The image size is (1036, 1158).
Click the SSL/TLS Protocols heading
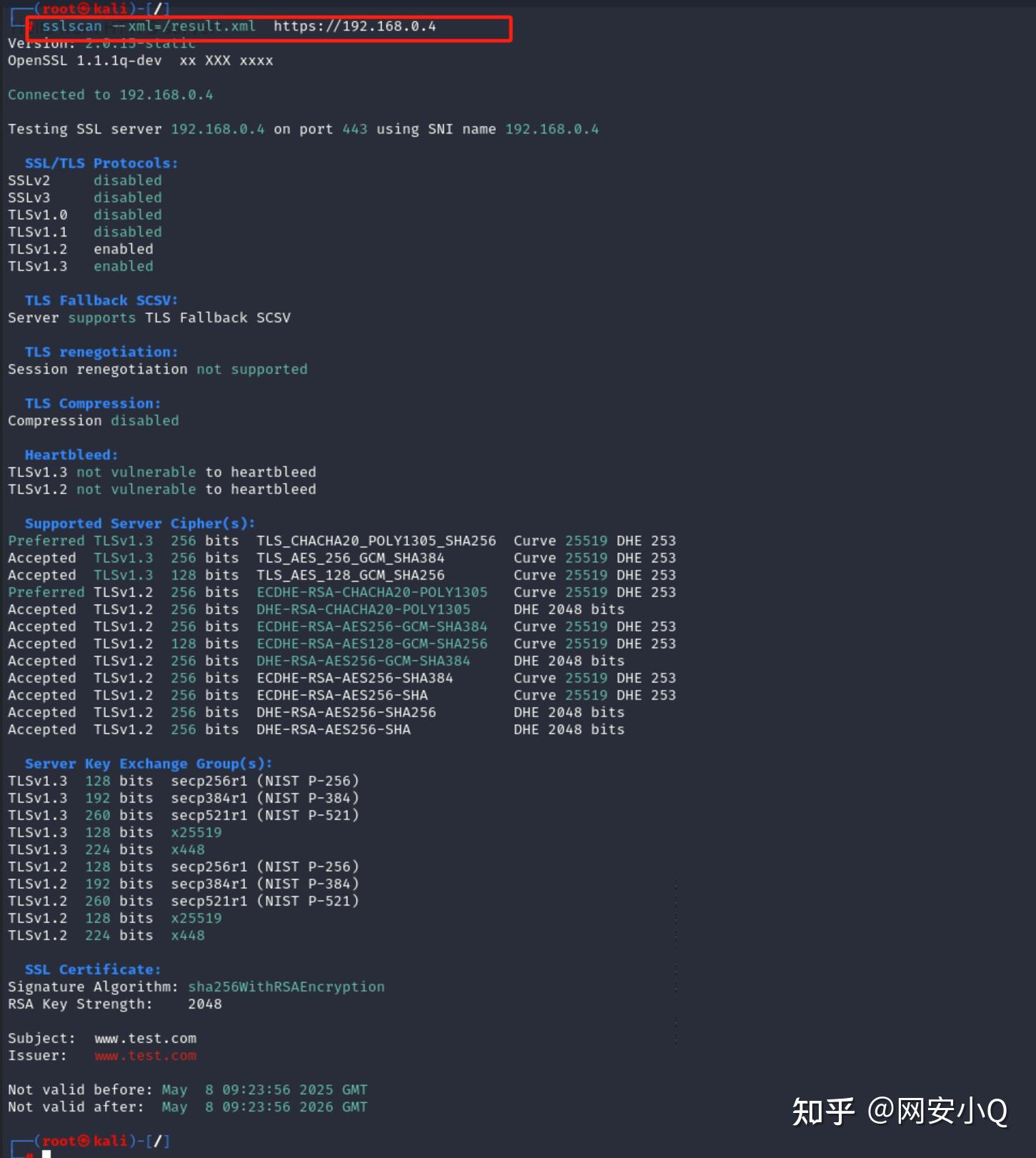coord(101,164)
